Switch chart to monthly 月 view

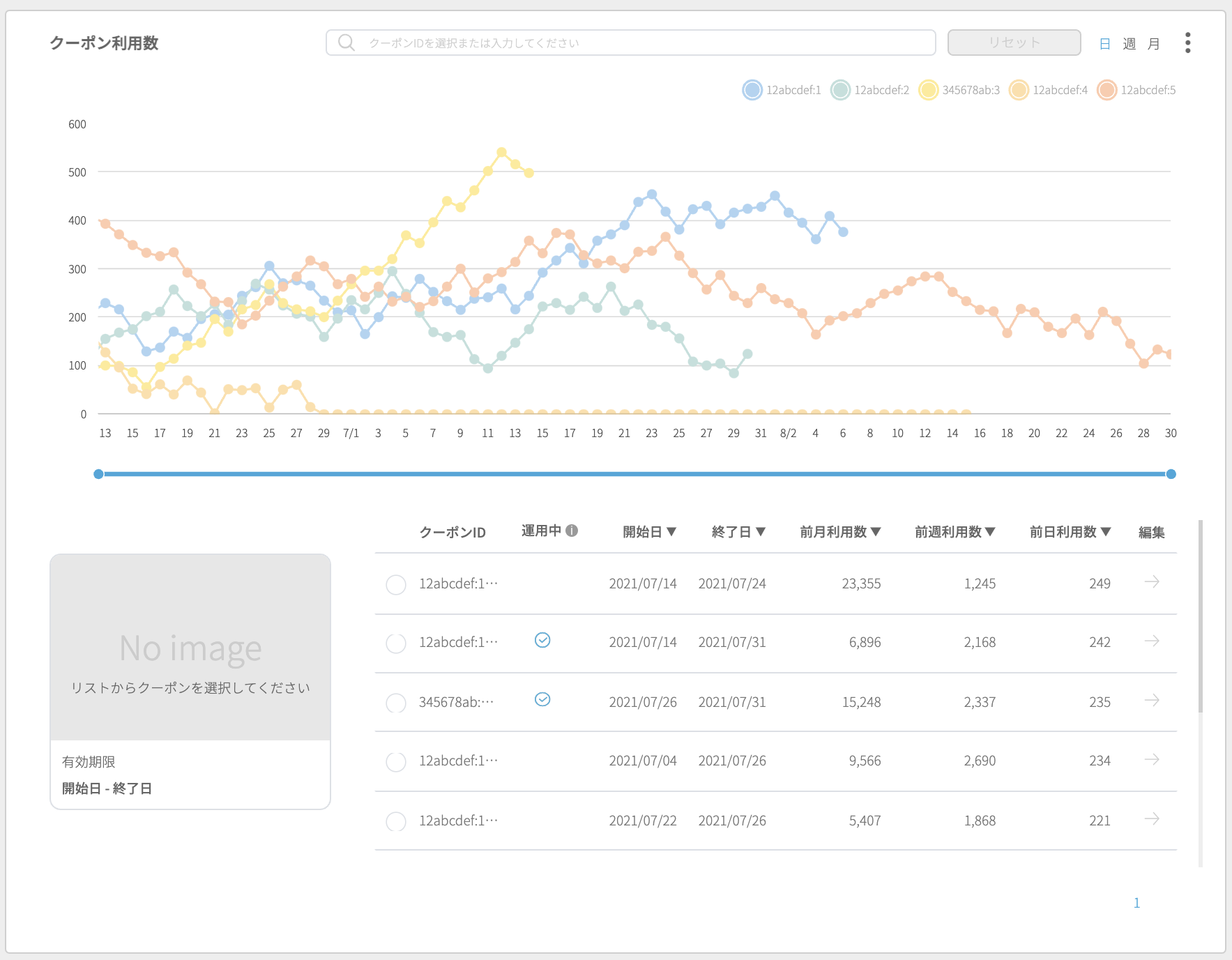1154,44
